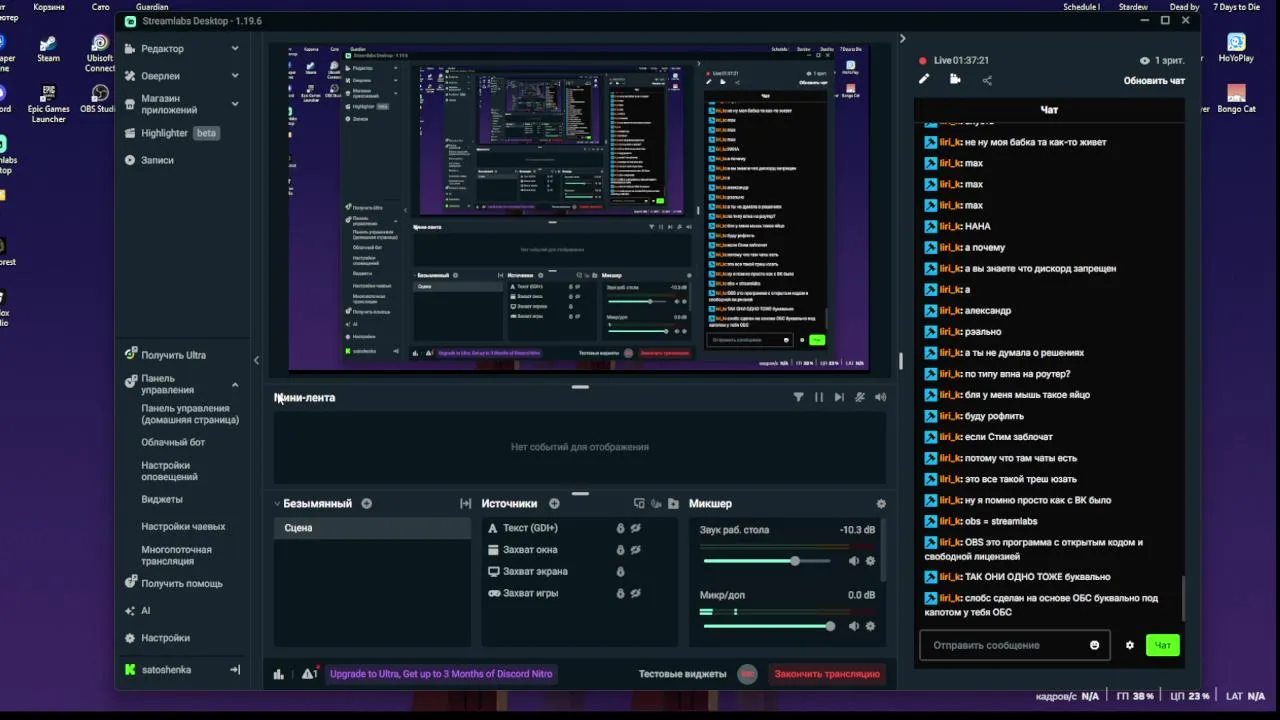Open settings gear for Микр/доп channel
1280x720 pixels.
pos(870,626)
